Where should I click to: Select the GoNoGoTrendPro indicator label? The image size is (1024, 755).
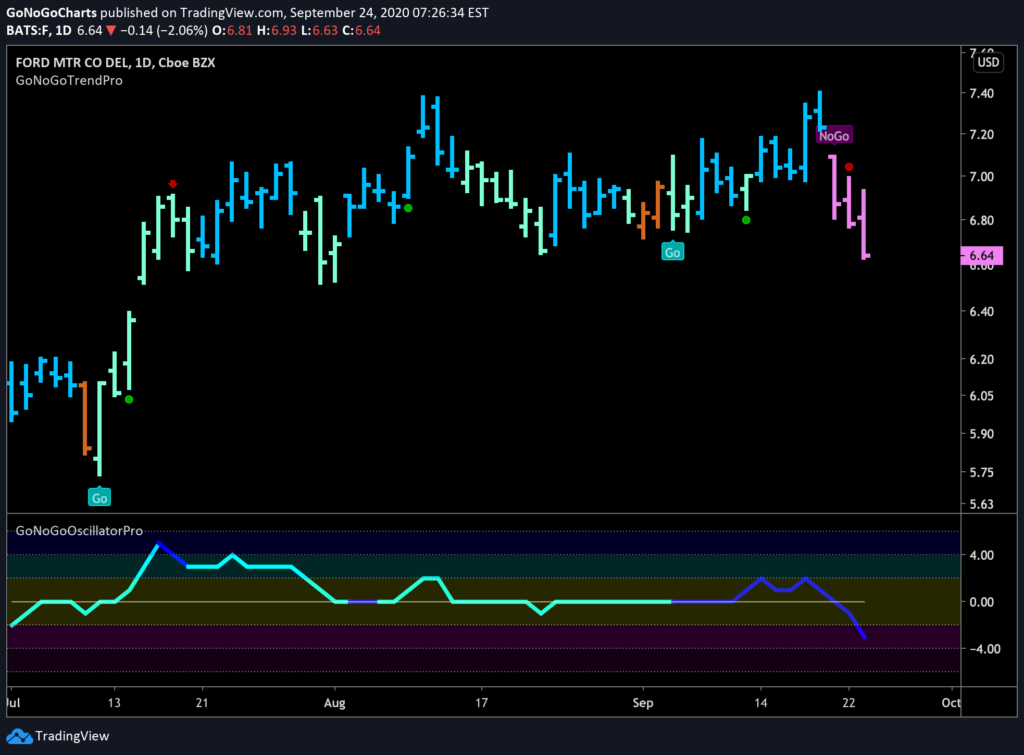click(x=69, y=80)
